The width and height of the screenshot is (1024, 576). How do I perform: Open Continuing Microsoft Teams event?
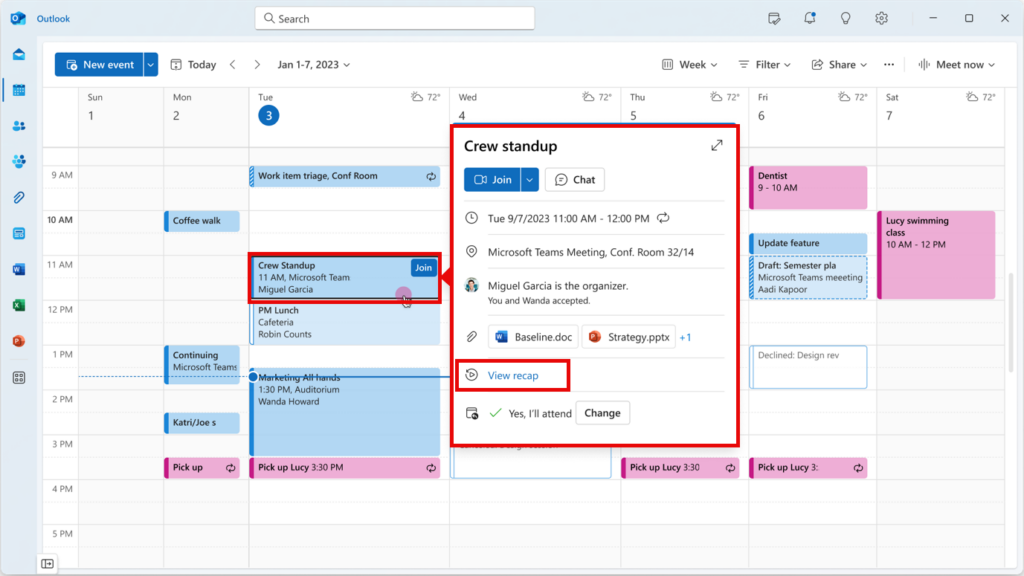(x=202, y=364)
